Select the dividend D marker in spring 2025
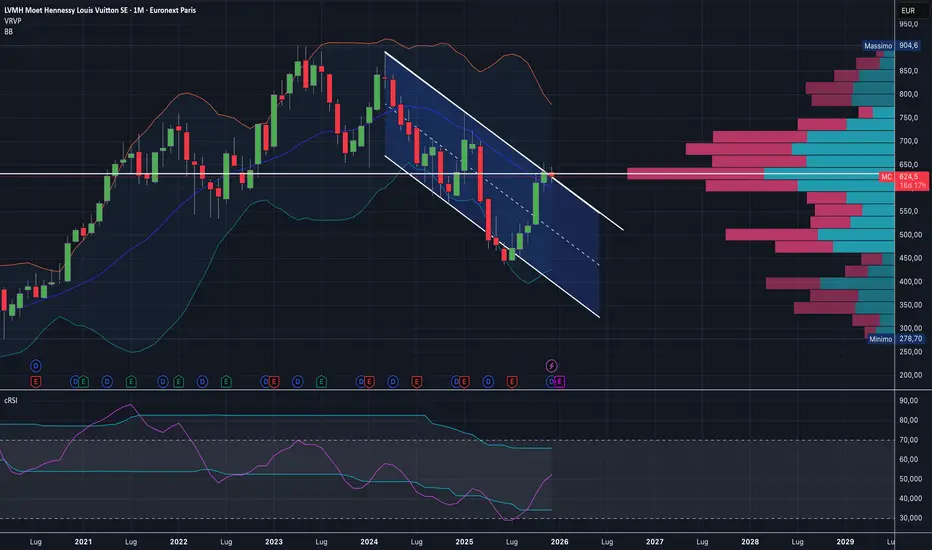 coord(488,382)
